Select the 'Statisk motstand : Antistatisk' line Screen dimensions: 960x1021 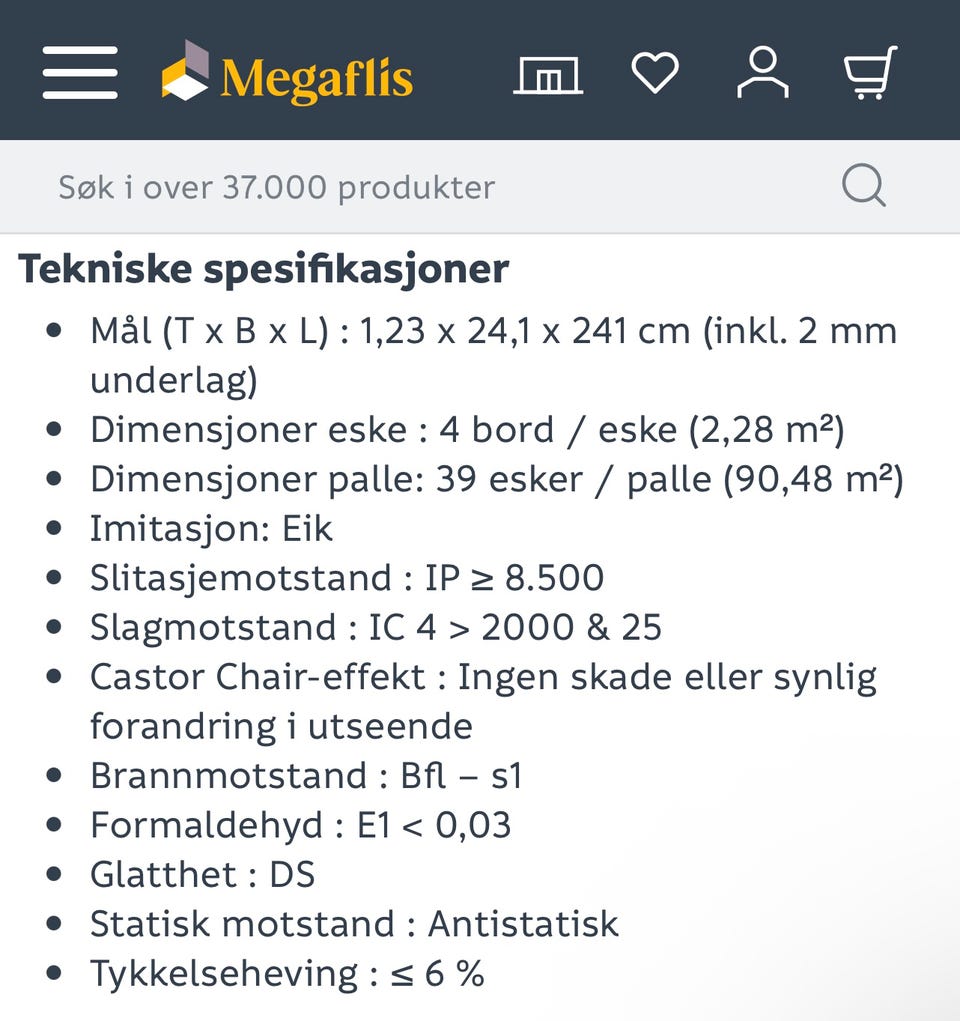tap(354, 924)
